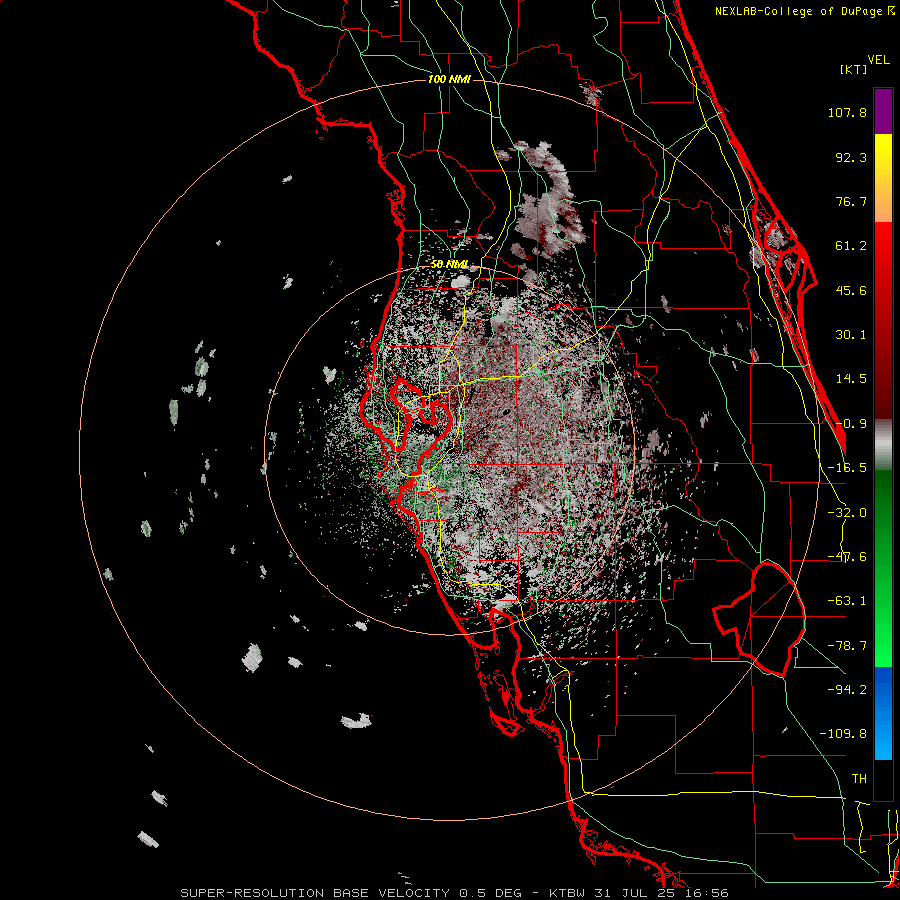Click the 100 NMI range ring label
This screenshot has width=900, height=900.
click(x=449, y=79)
